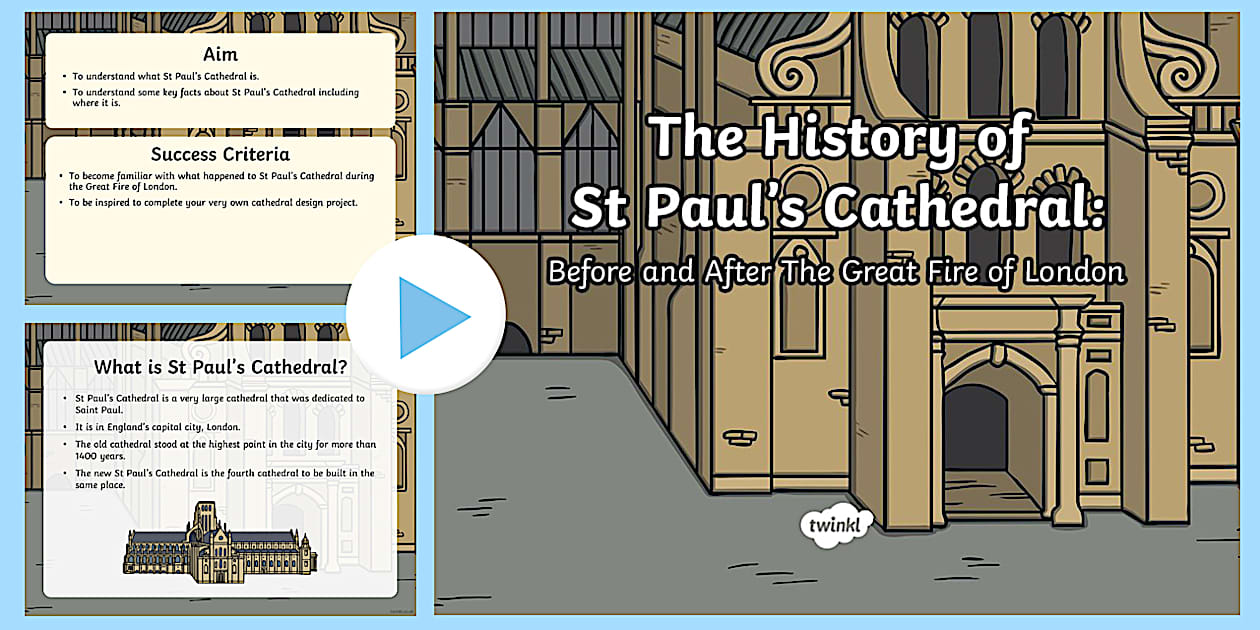Click the 'To become familiar with what happened' bullet

click(220, 181)
